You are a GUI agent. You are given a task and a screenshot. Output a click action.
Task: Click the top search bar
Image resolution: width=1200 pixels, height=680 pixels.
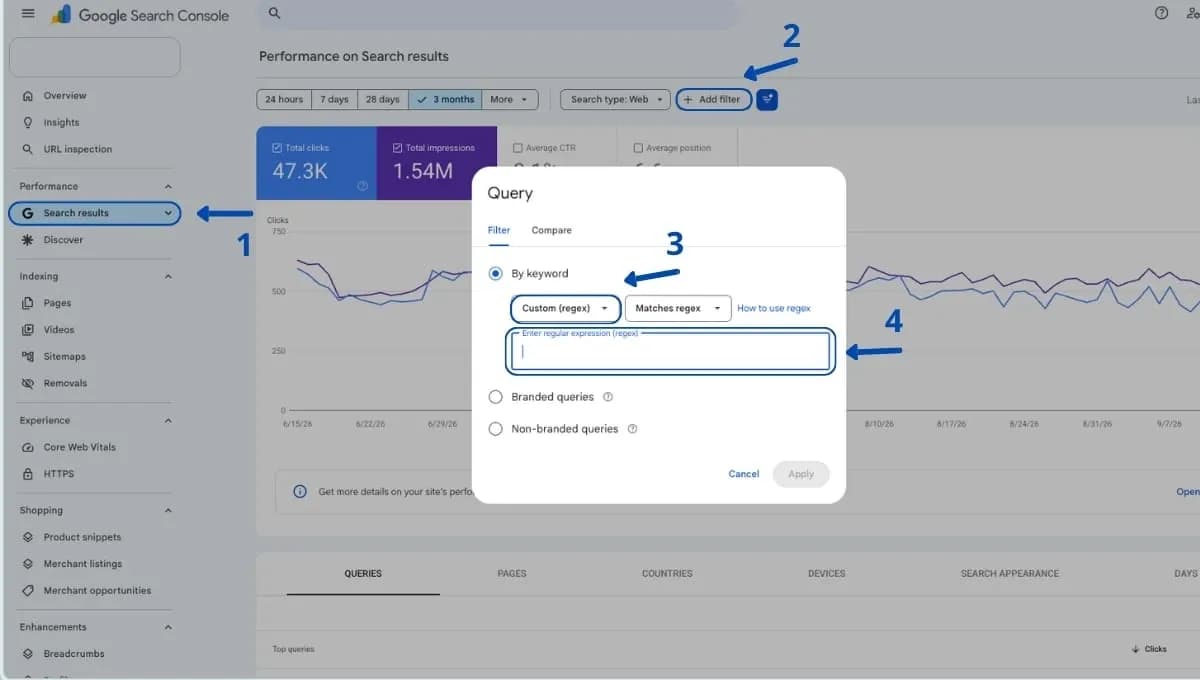pyautogui.click(x=497, y=14)
